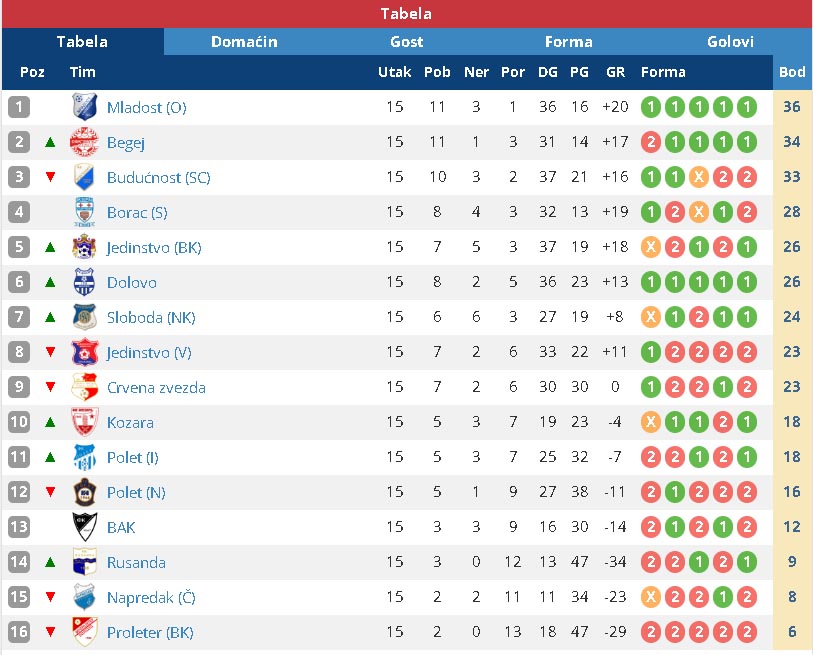Open the Budućnost (SC) team link
Screen dimensions: 813x655
[x=159, y=177]
